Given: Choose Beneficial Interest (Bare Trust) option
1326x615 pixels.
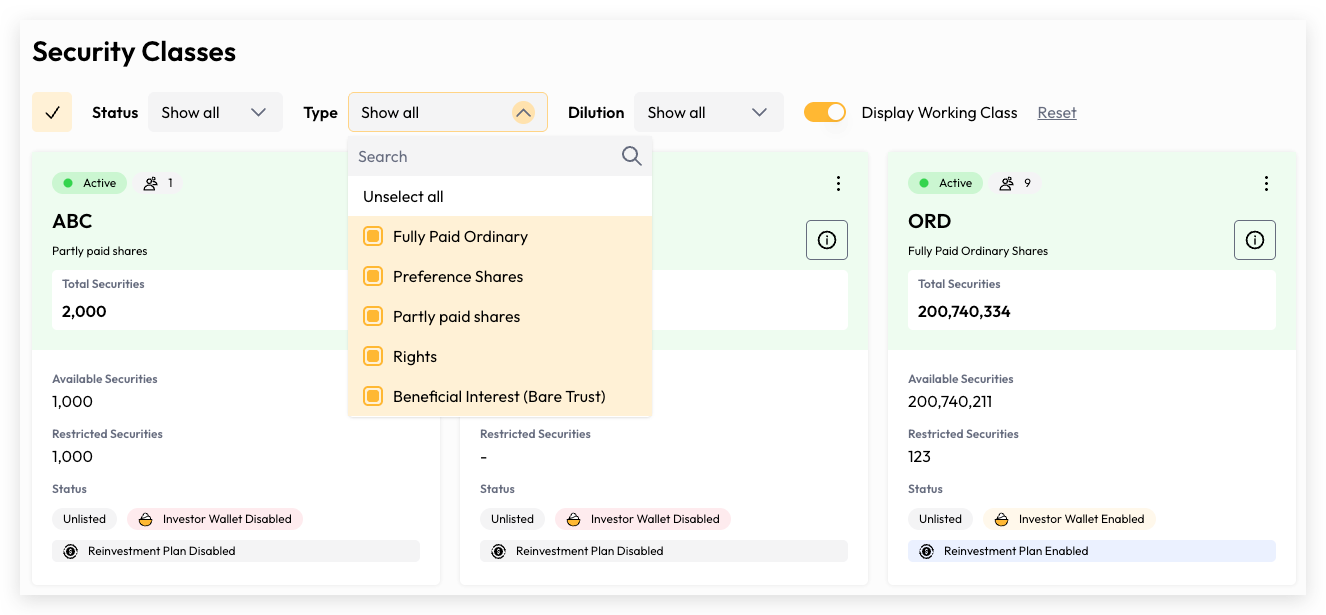Looking at the screenshot, I should [499, 397].
